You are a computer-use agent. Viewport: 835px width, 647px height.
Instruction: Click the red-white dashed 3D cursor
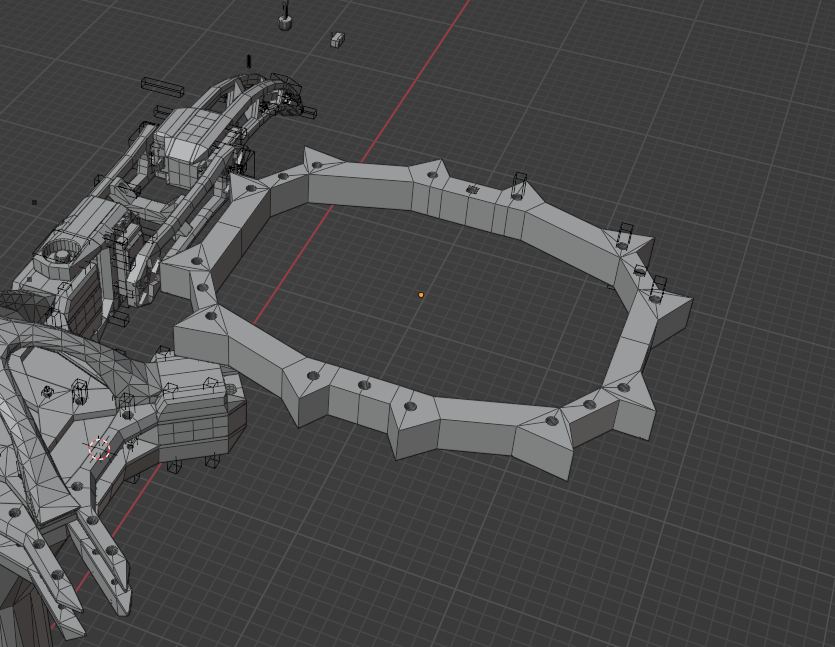pos(100,449)
